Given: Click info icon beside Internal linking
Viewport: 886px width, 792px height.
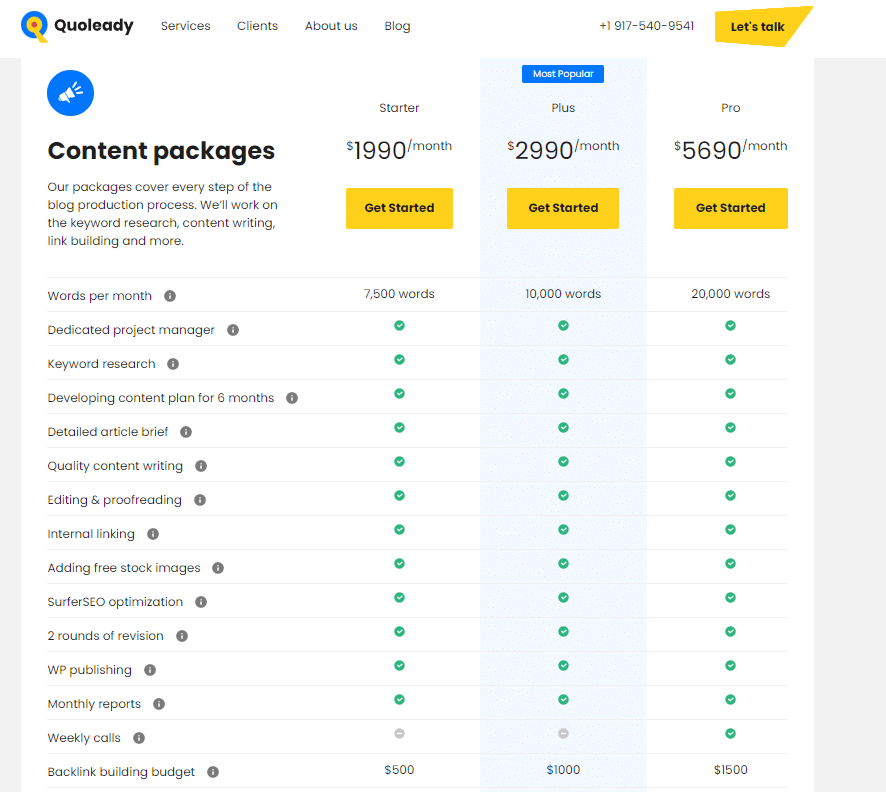Looking at the screenshot, I should pos(154,534).
